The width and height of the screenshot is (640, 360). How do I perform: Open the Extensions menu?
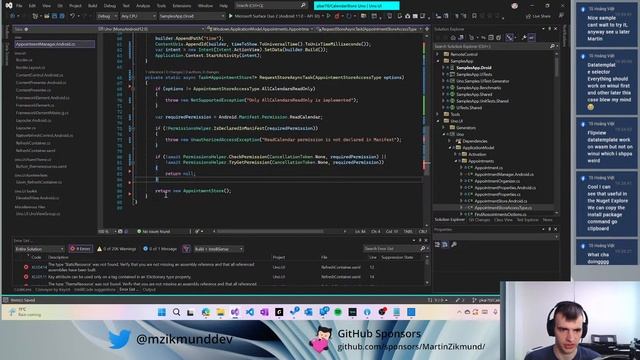pyautogui.click(x=182, y=6)
